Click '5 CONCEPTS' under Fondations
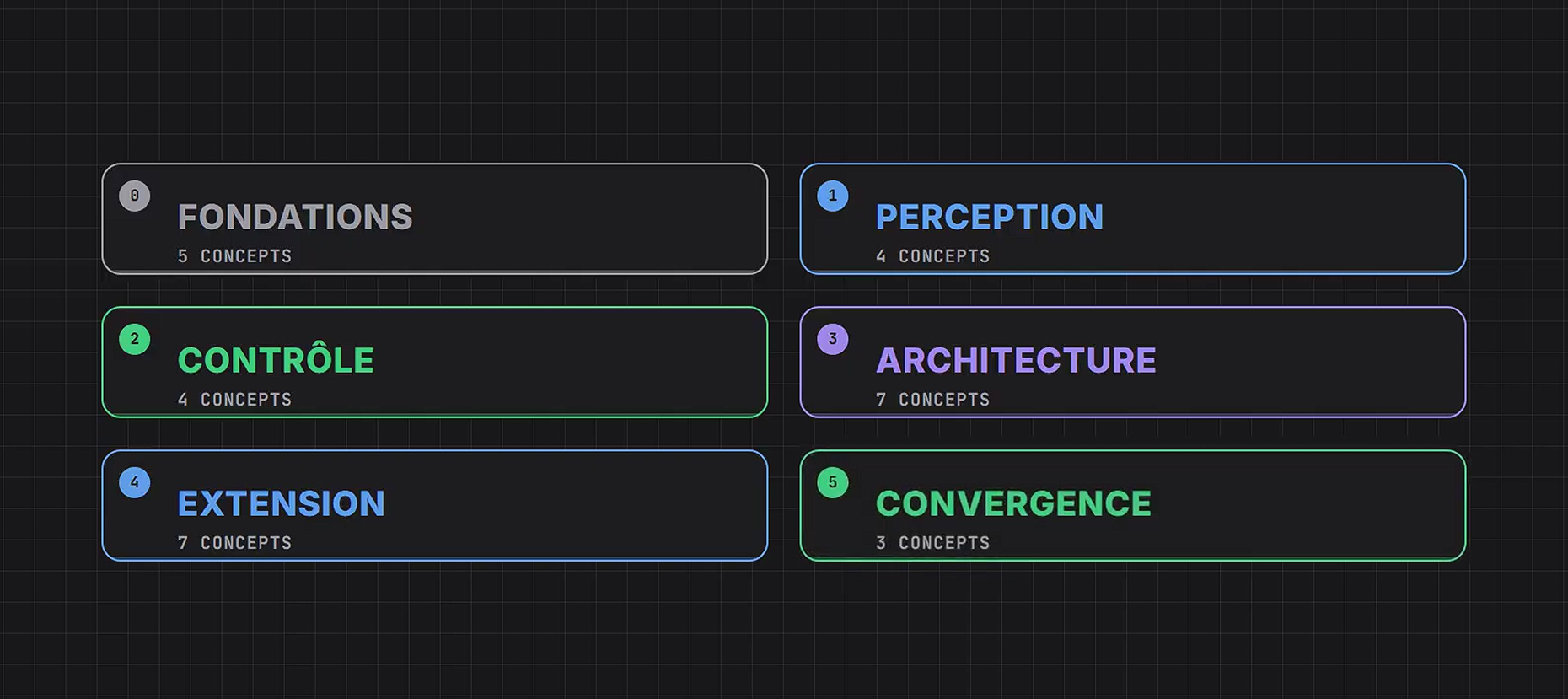 pyautogui.click(x=234, y=256)
